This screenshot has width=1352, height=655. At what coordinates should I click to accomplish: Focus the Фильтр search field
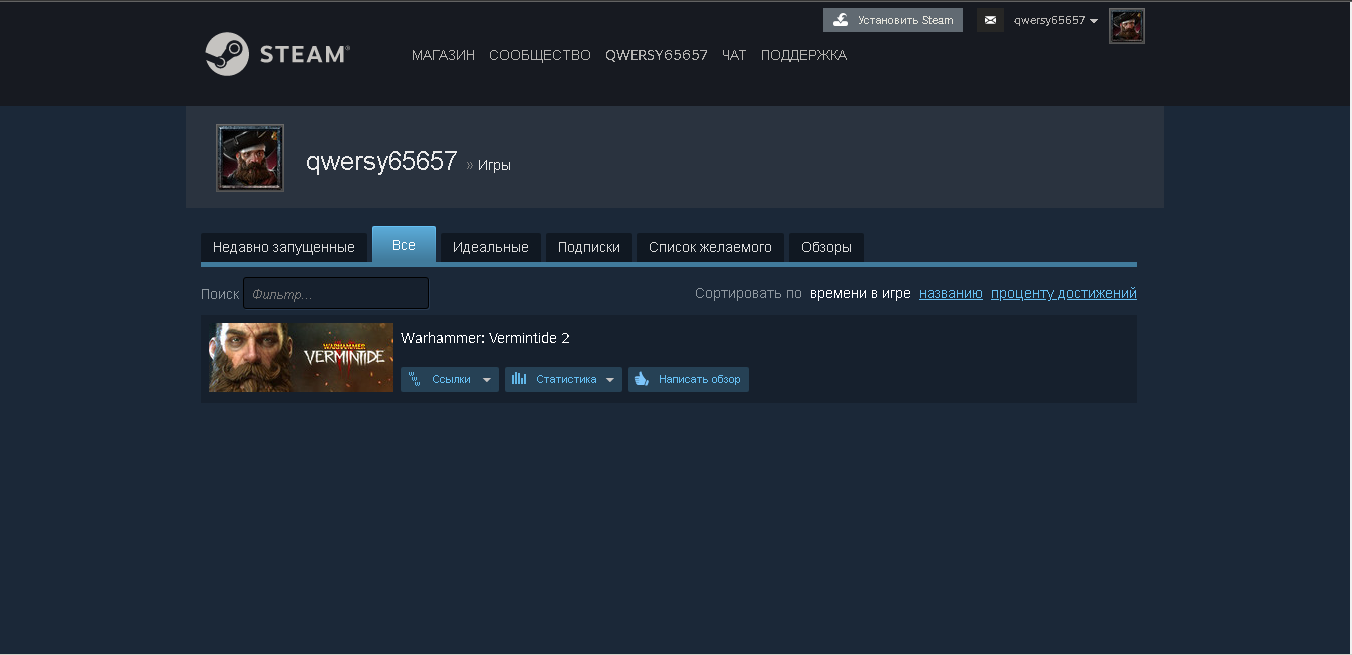(336, 293)
